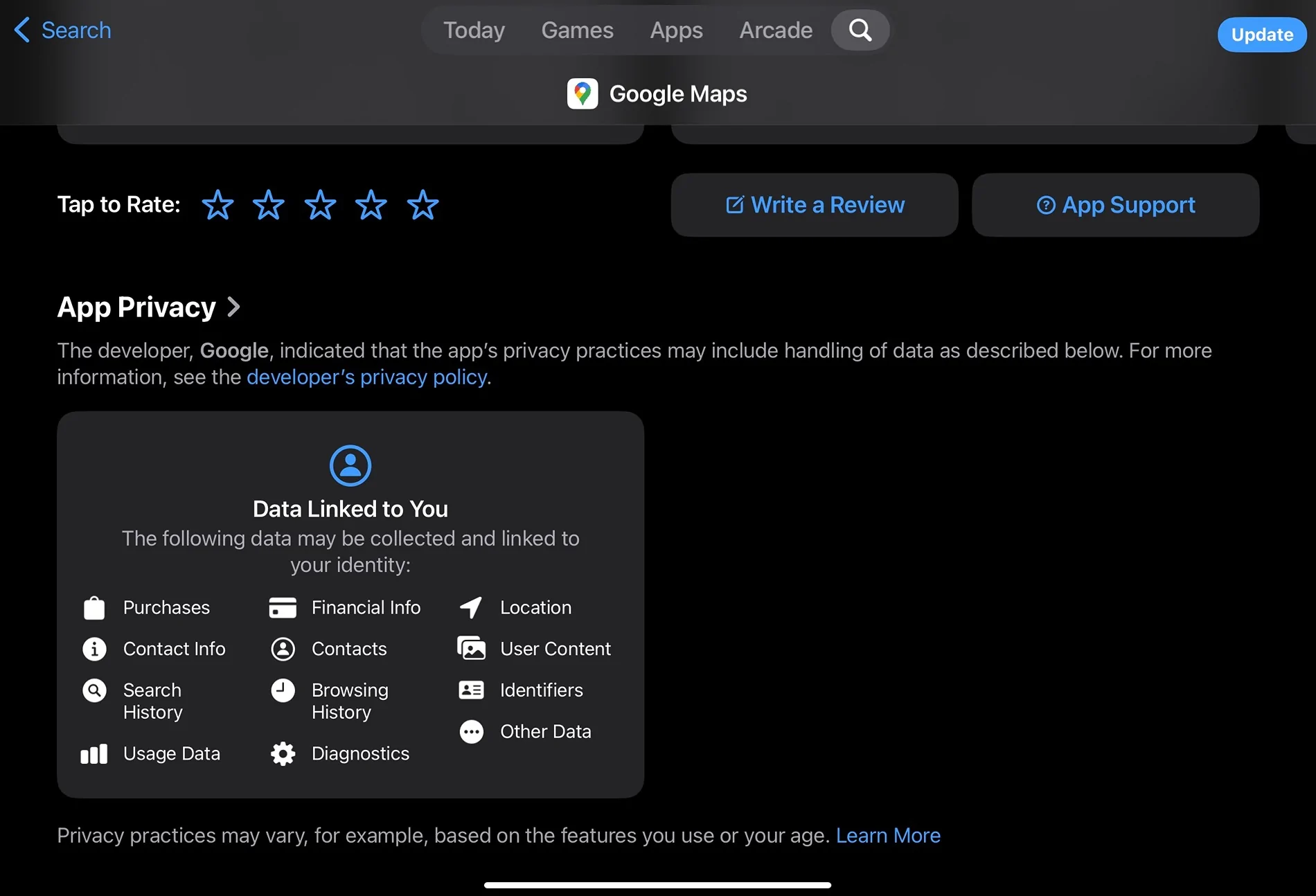Open App Support

pos(1115,205)
